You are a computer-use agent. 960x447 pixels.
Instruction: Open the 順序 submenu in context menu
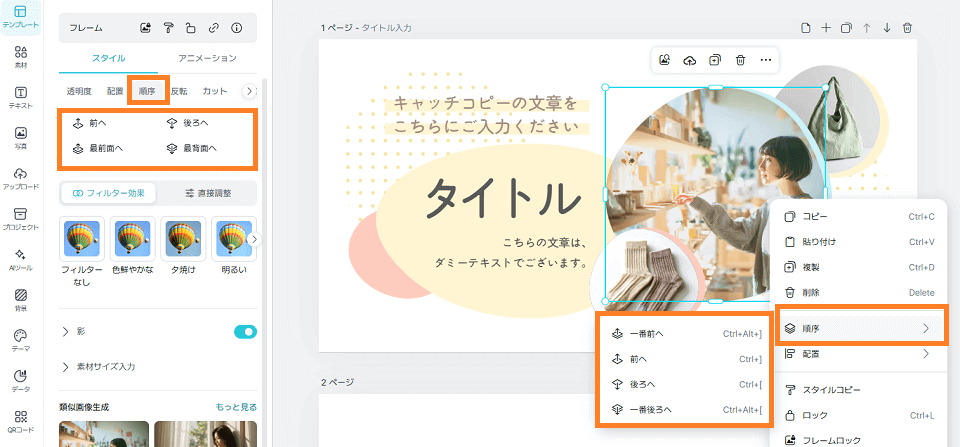tap(860, 328)
